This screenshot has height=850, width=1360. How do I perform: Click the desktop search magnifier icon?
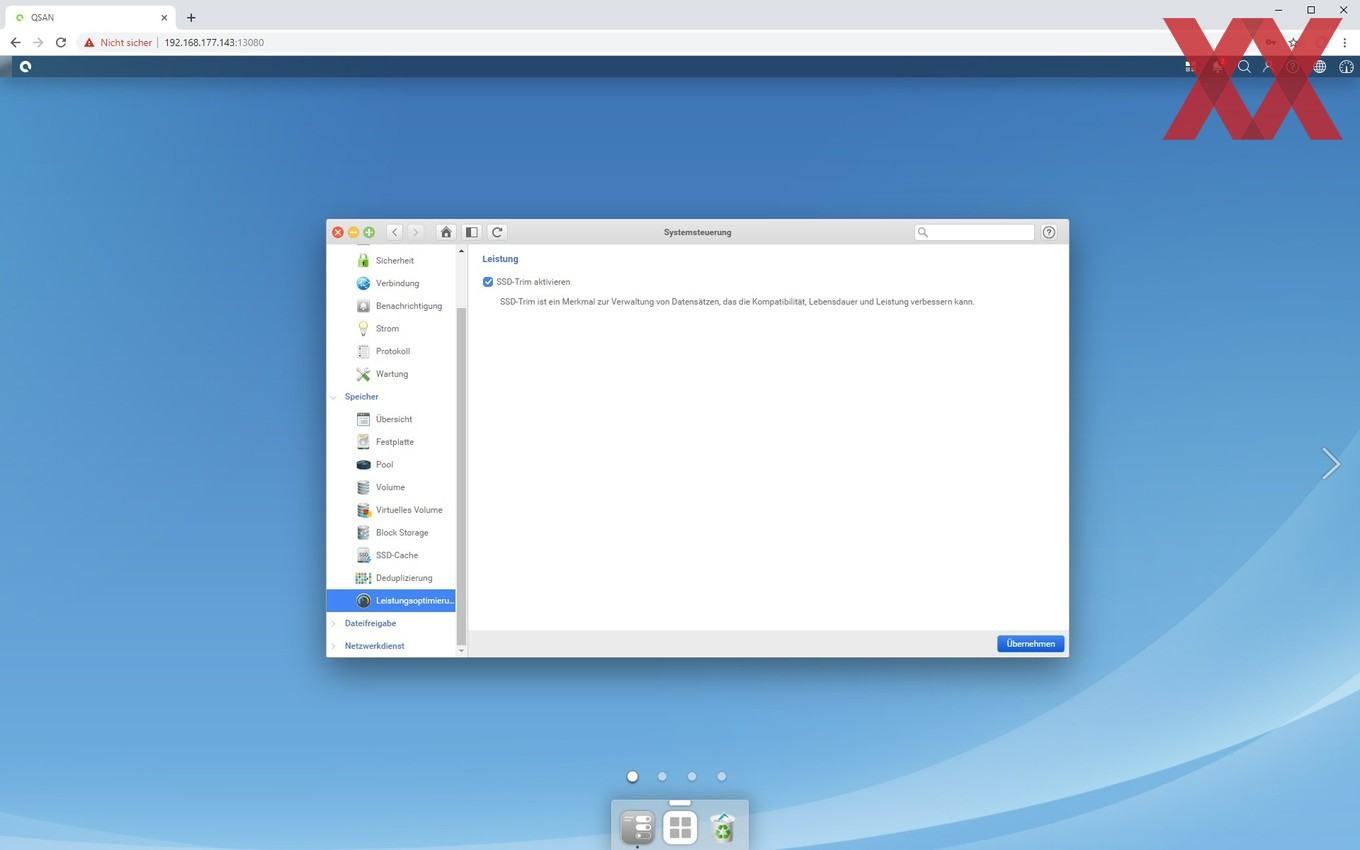click(1244, 67)
